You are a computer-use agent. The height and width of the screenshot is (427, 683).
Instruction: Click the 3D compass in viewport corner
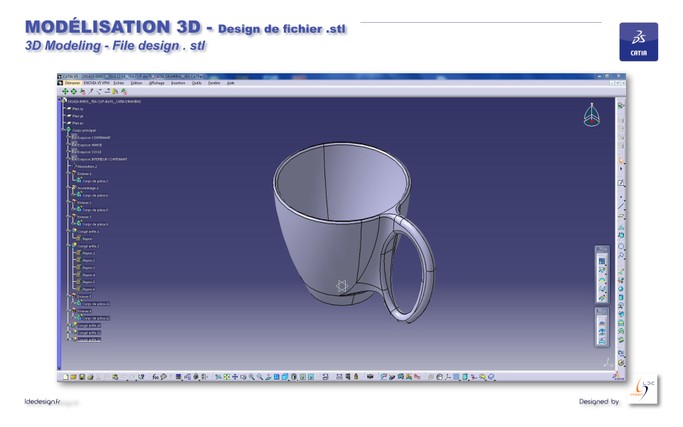click(x=592, y=115)
